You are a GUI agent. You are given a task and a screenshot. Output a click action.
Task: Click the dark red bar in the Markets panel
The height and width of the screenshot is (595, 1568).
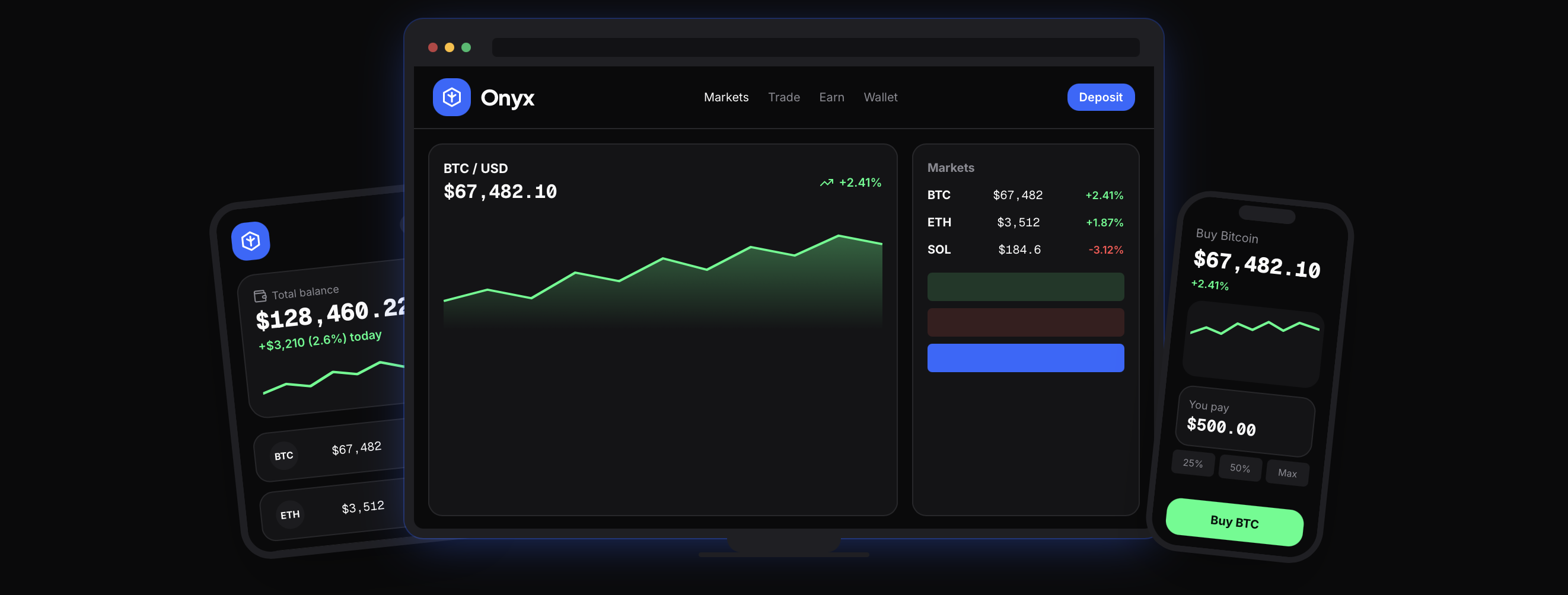coord(1025,322)
